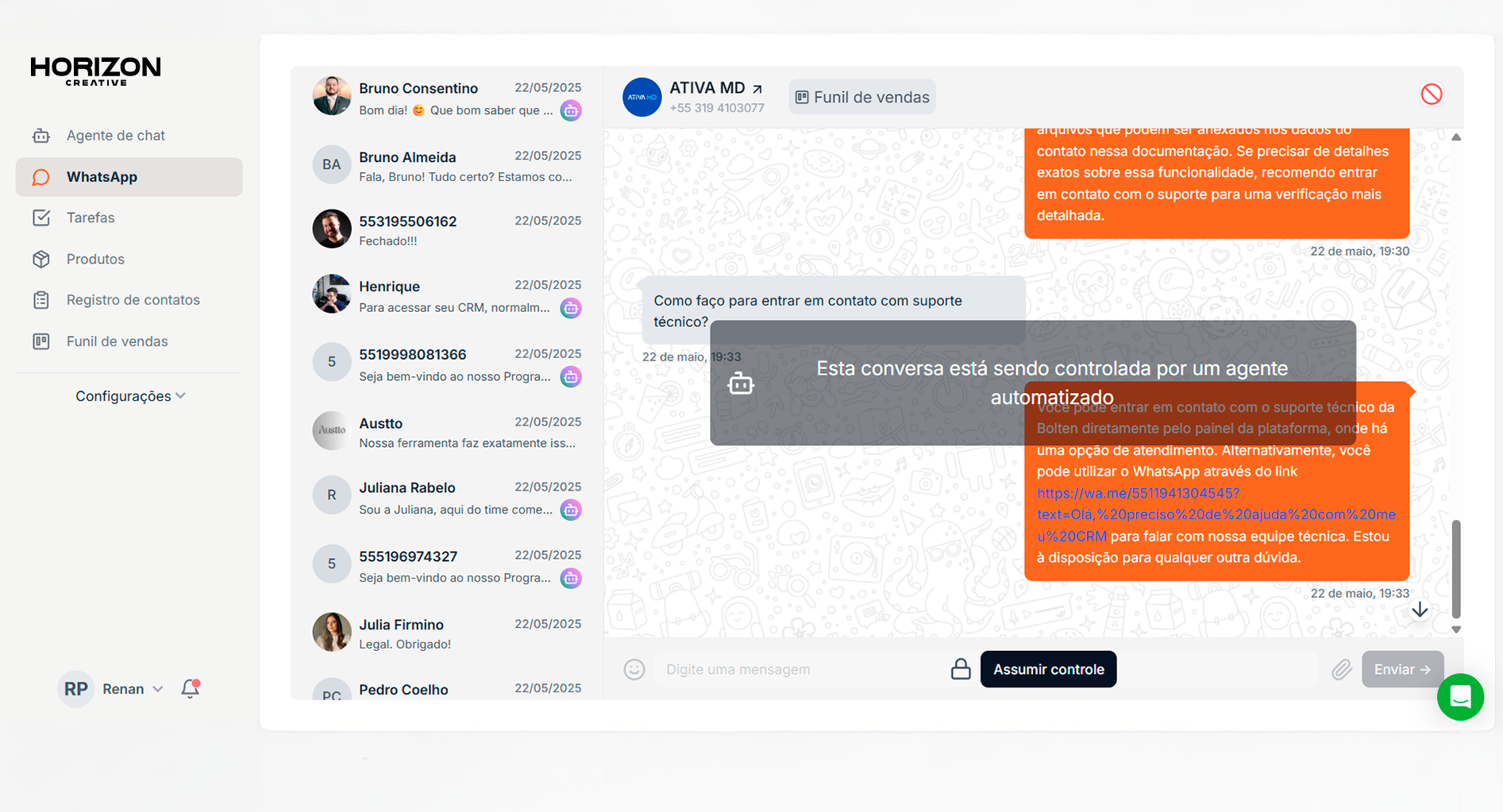This screenshot has width=1503, height=812.
Task: Open Funil de vendas from sidebar
Action: pyautogui.click(x=129, y=341)
